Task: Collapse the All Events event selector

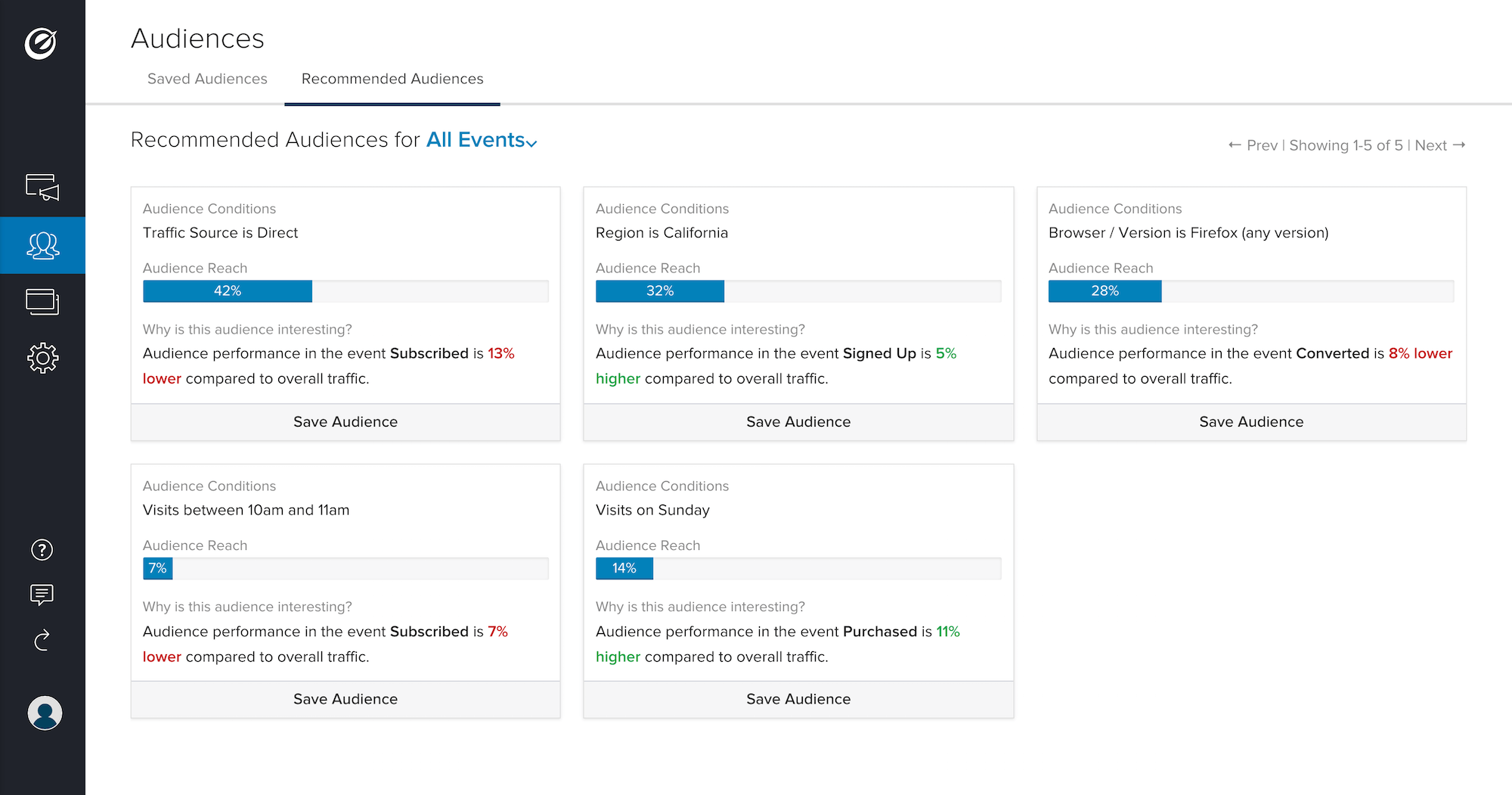Action: pos(476,140)
